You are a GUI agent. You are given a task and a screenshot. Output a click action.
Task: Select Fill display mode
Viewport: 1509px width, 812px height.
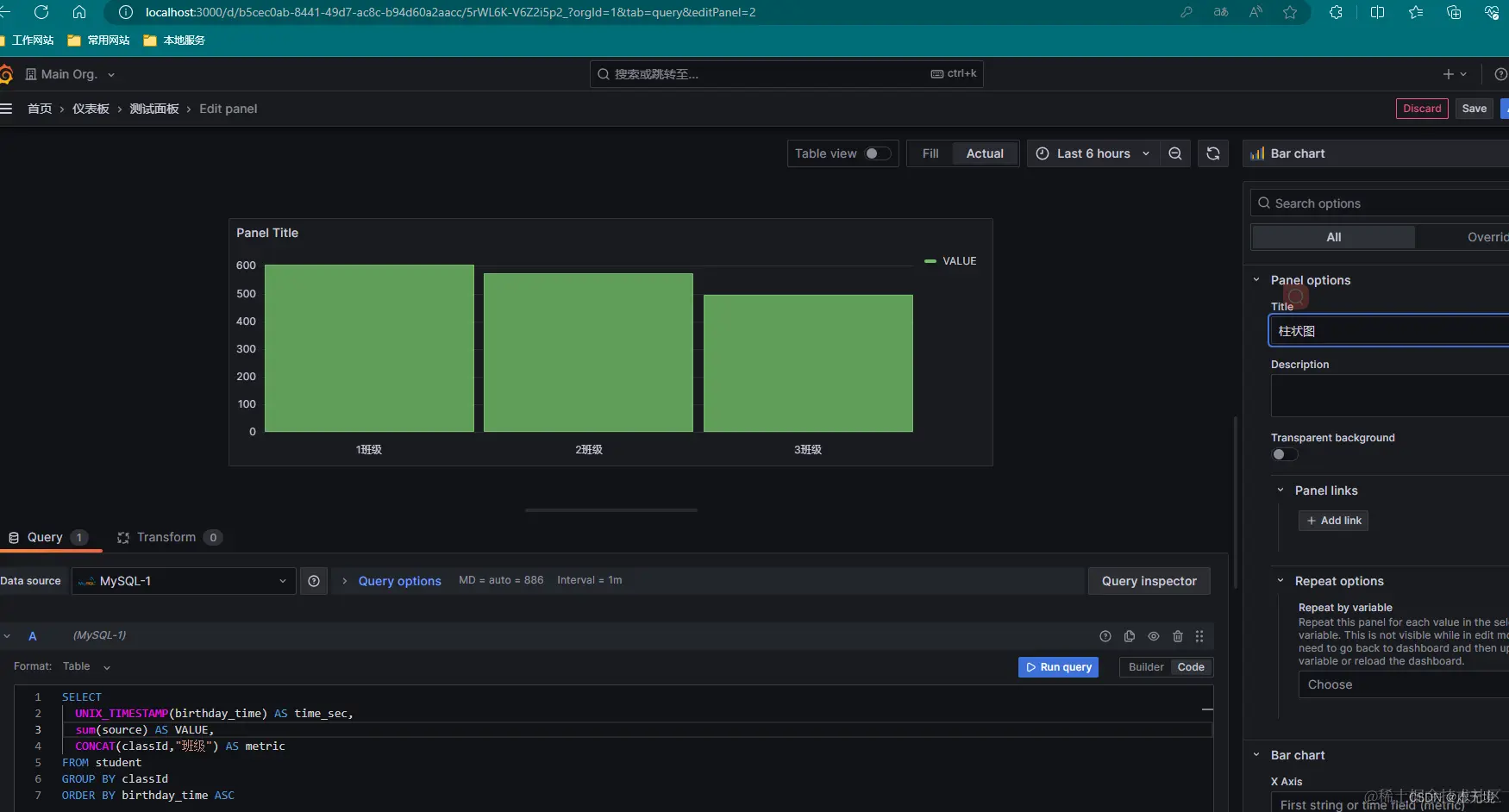930,153
